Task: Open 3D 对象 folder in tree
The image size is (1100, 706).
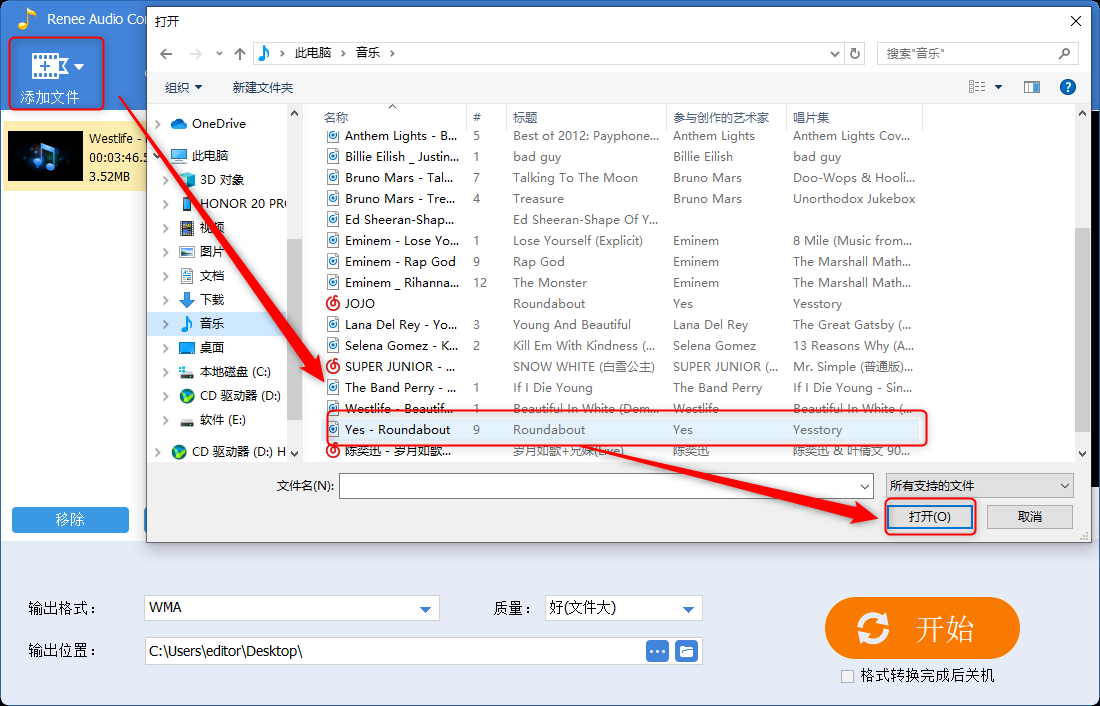Action: (222, 180)
